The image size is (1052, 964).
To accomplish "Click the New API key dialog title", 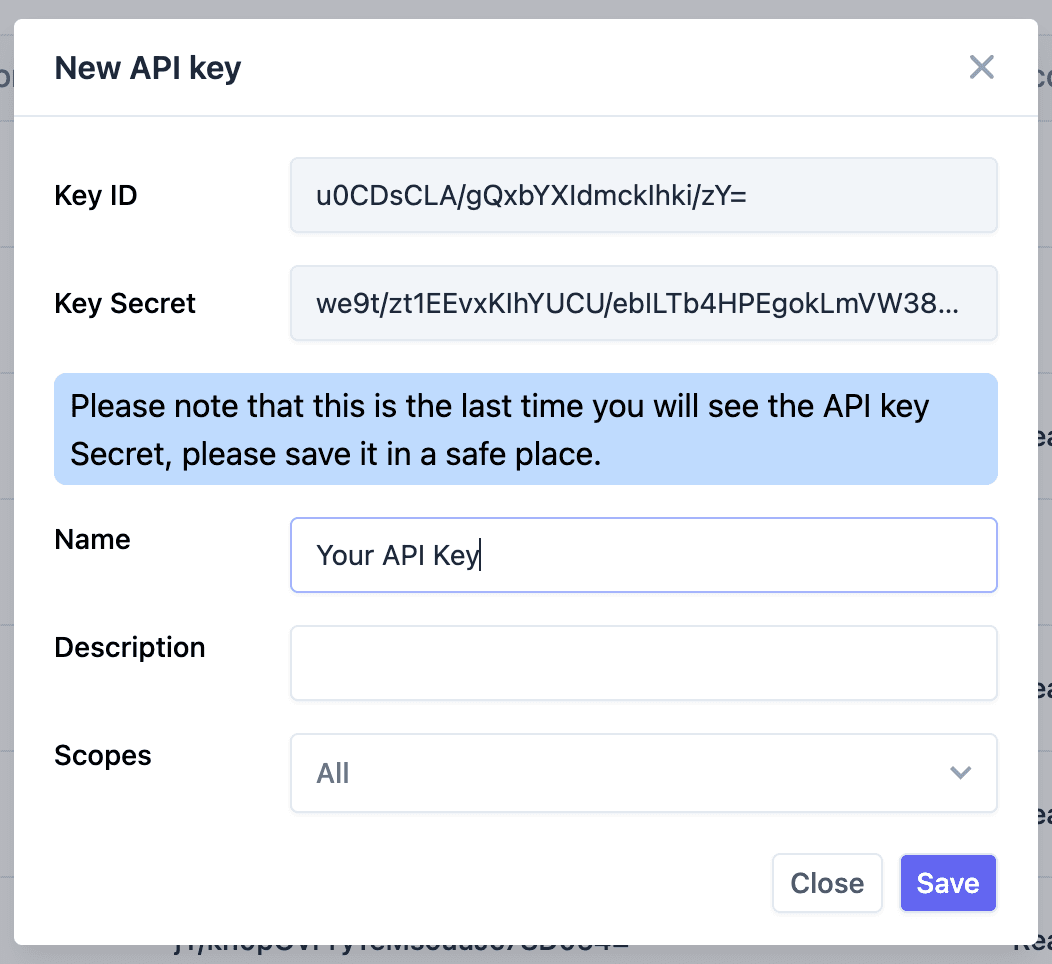I will (147, 67).
